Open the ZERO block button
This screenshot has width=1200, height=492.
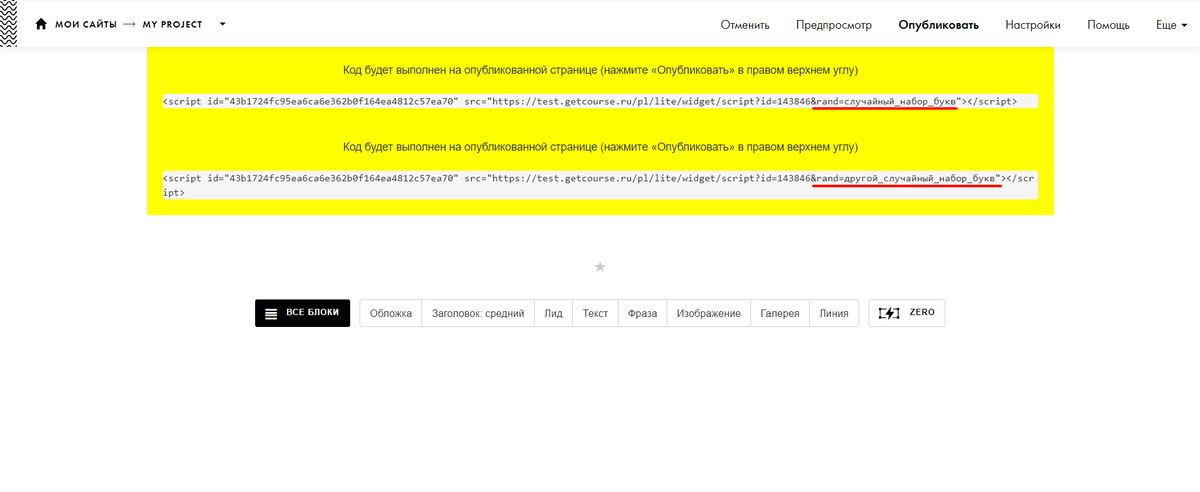907,313
